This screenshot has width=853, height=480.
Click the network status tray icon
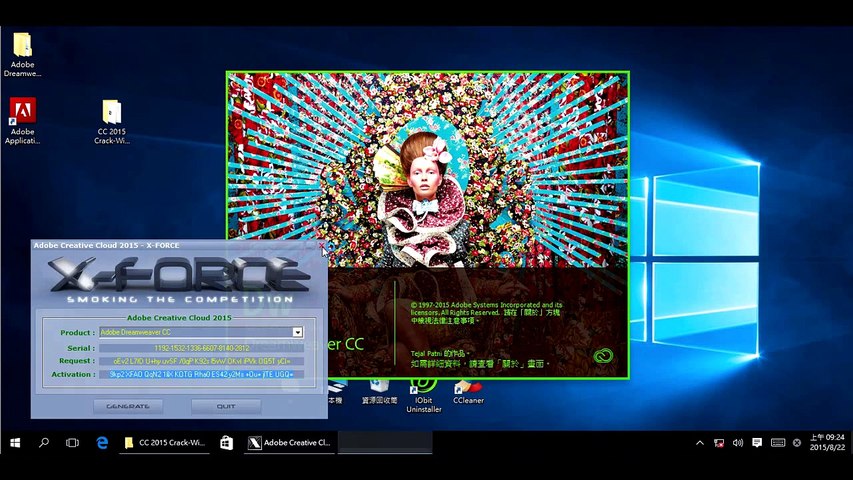point(719,443)
